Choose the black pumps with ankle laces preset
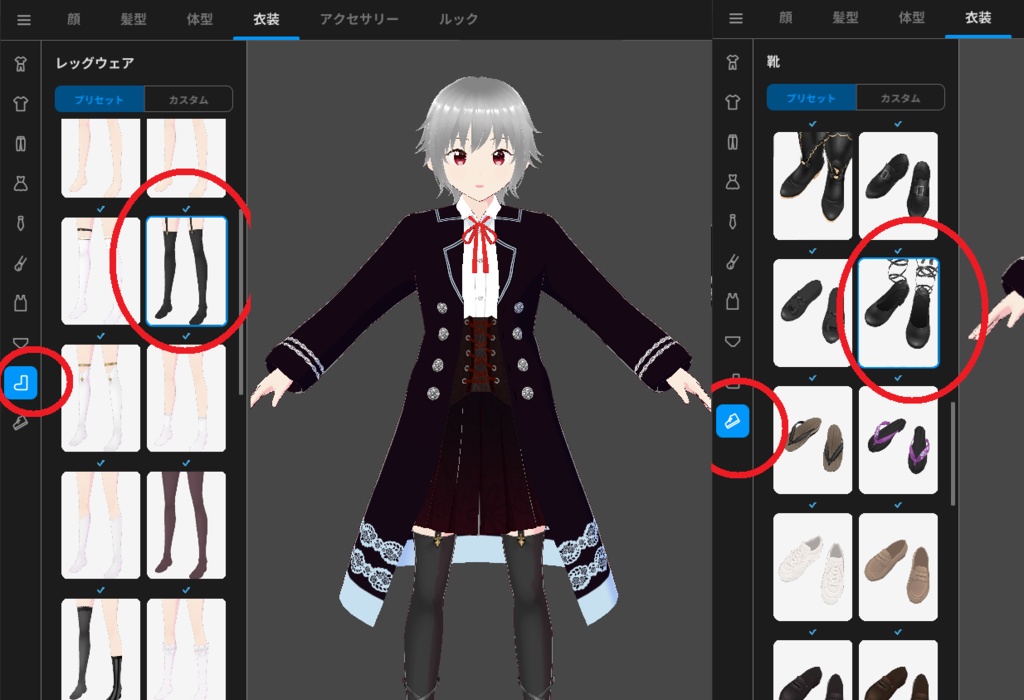1024x700 pixels. (898, 313)
